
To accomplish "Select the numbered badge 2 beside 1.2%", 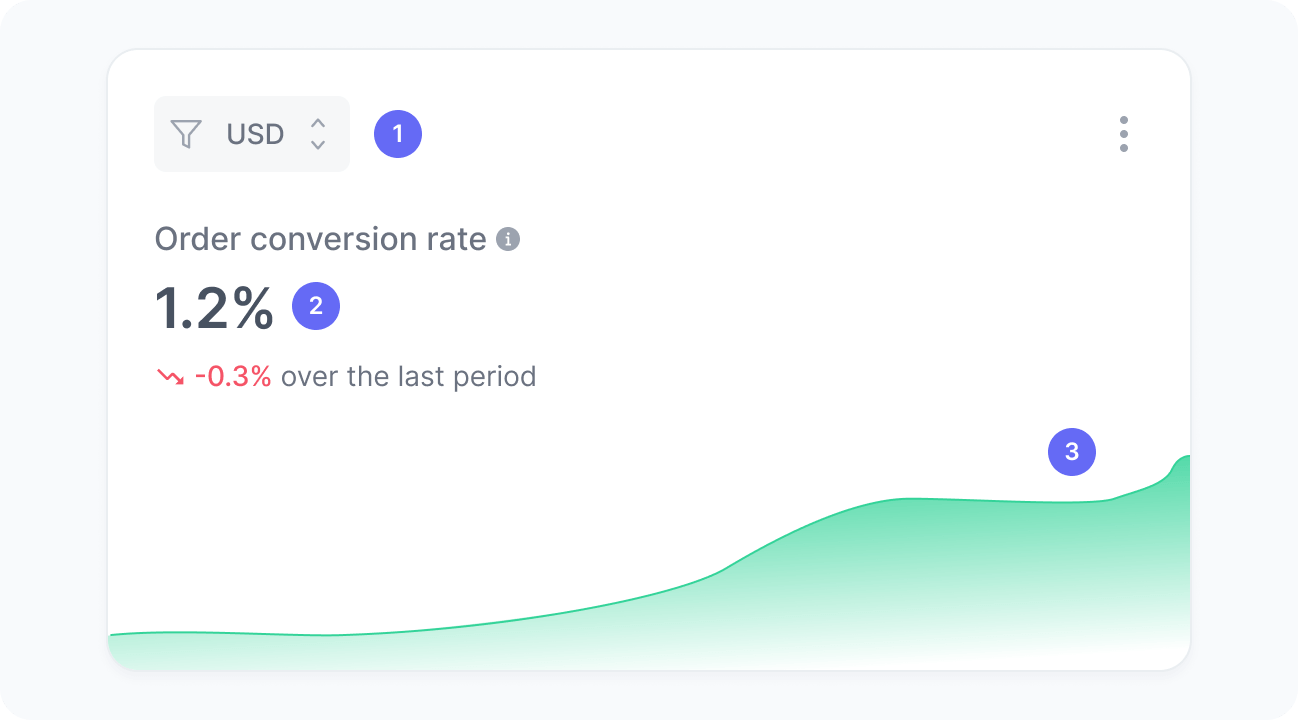I will tap(316, 305).
